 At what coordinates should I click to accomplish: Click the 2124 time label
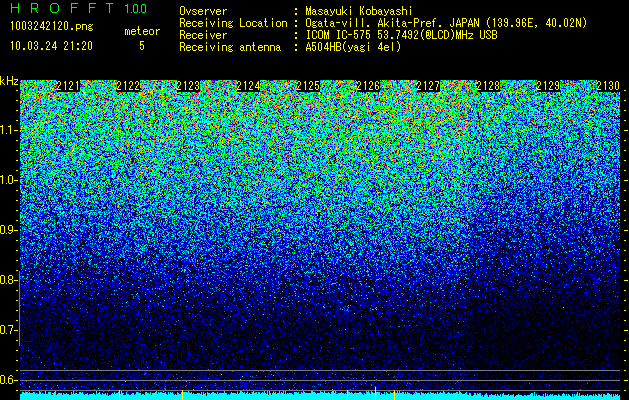tap(248, 86)
